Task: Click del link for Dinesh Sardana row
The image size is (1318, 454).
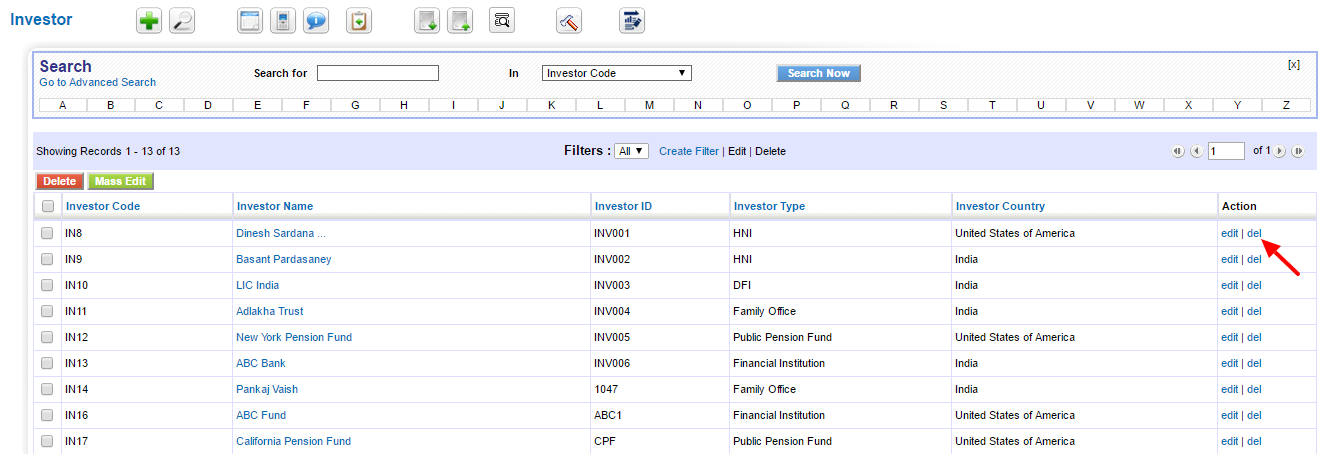Action: pos(1254,233)
